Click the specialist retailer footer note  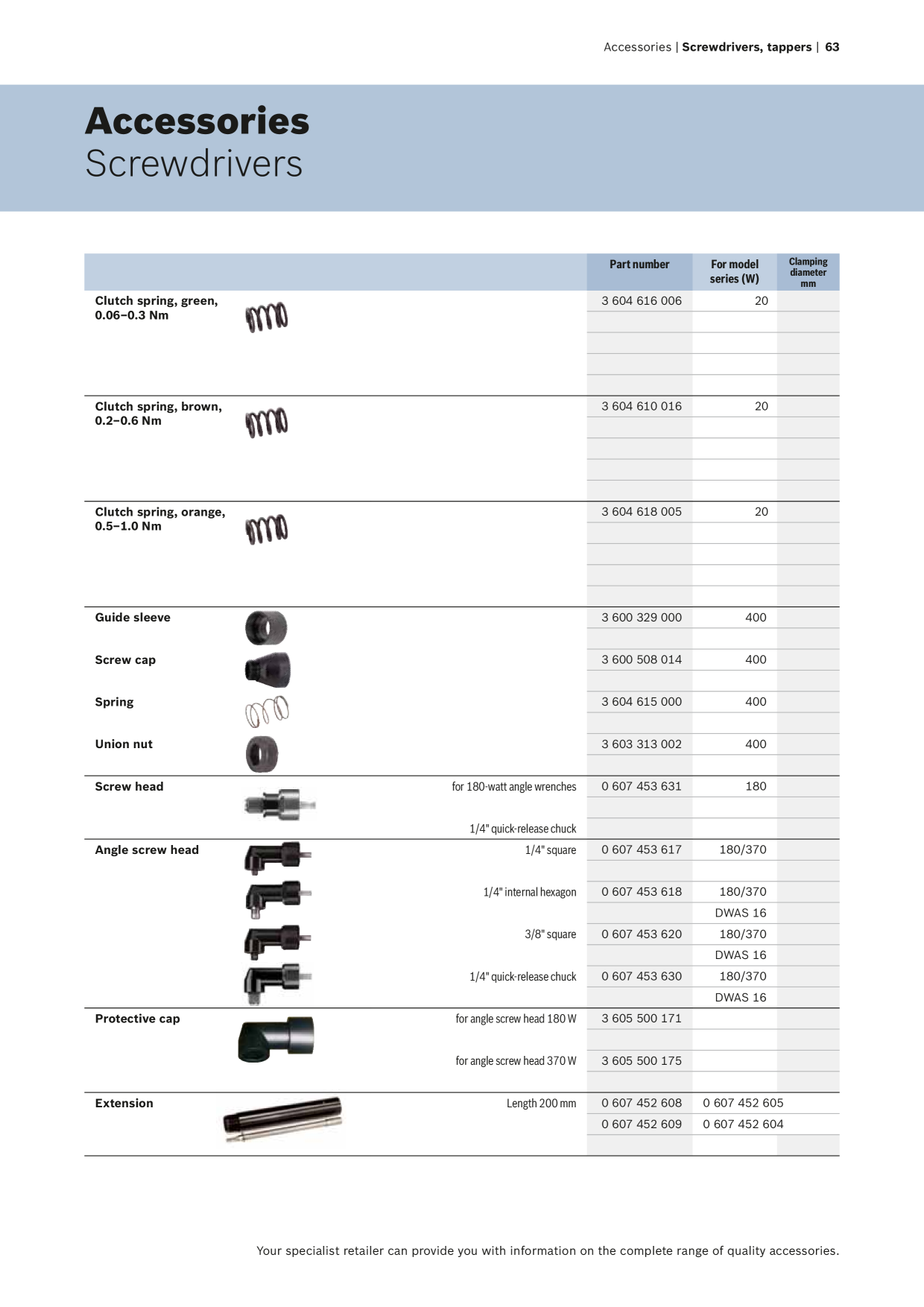(548, 1251)
